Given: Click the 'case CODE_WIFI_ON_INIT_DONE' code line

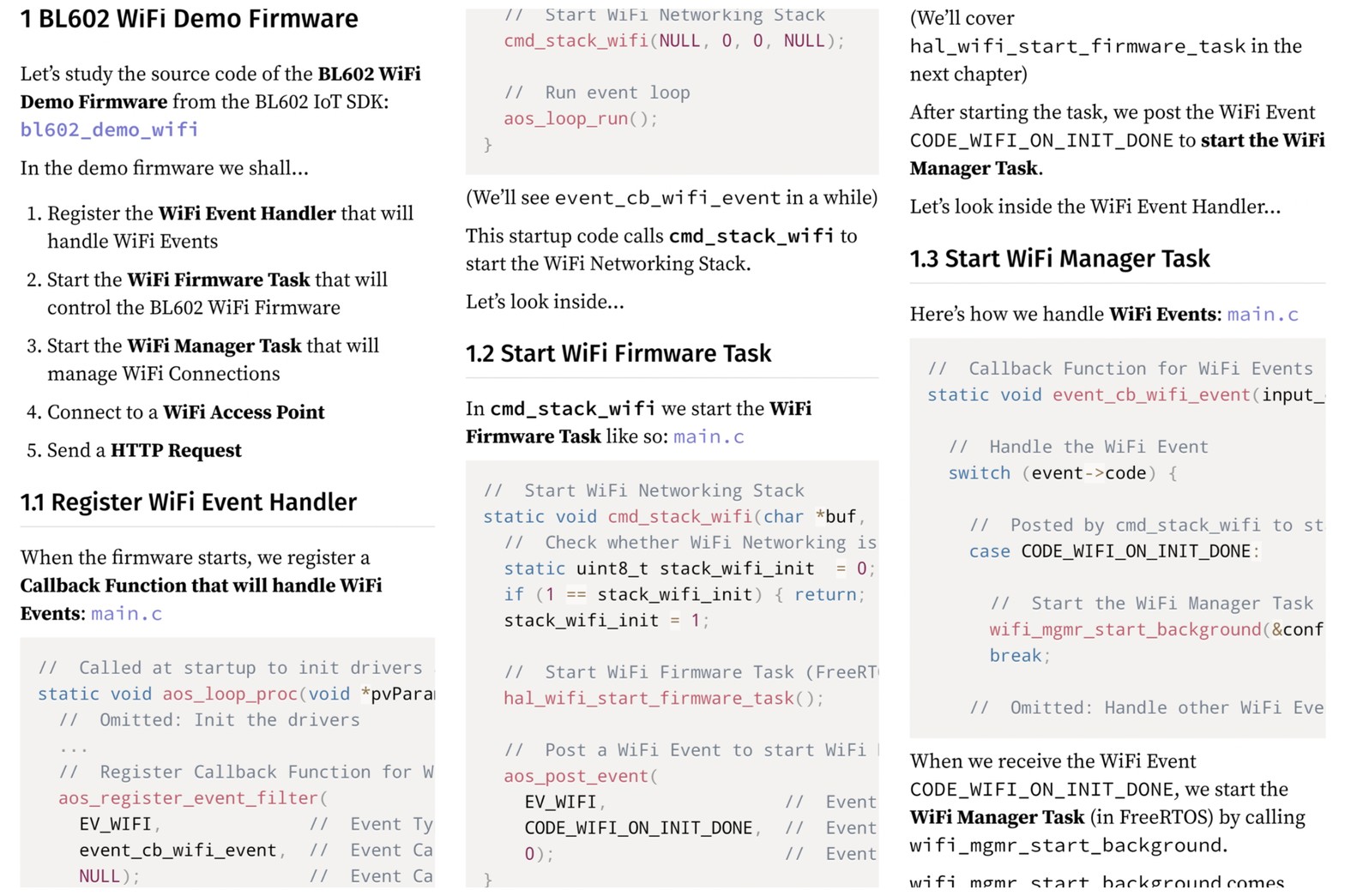Looking at the screenshot, I should tap(1113, 551).
